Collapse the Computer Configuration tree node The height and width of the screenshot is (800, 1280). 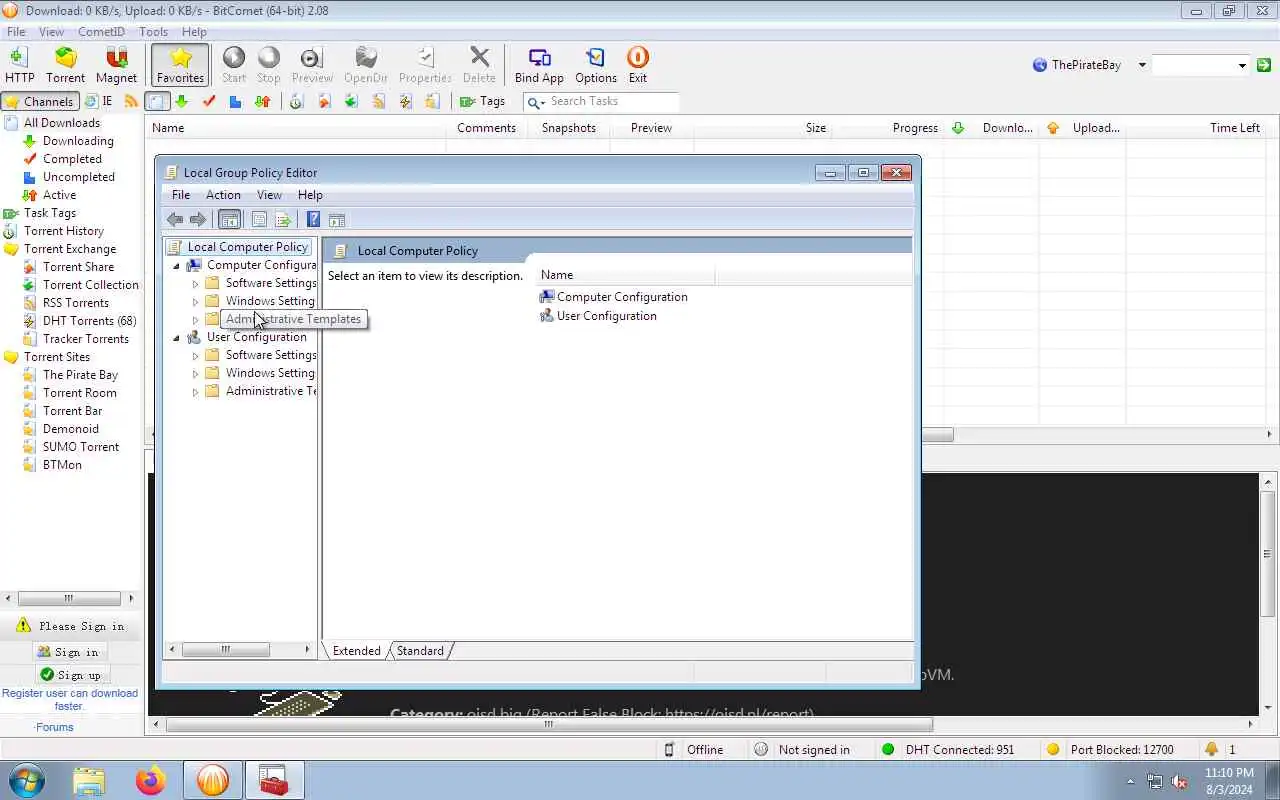coord(177,266)
